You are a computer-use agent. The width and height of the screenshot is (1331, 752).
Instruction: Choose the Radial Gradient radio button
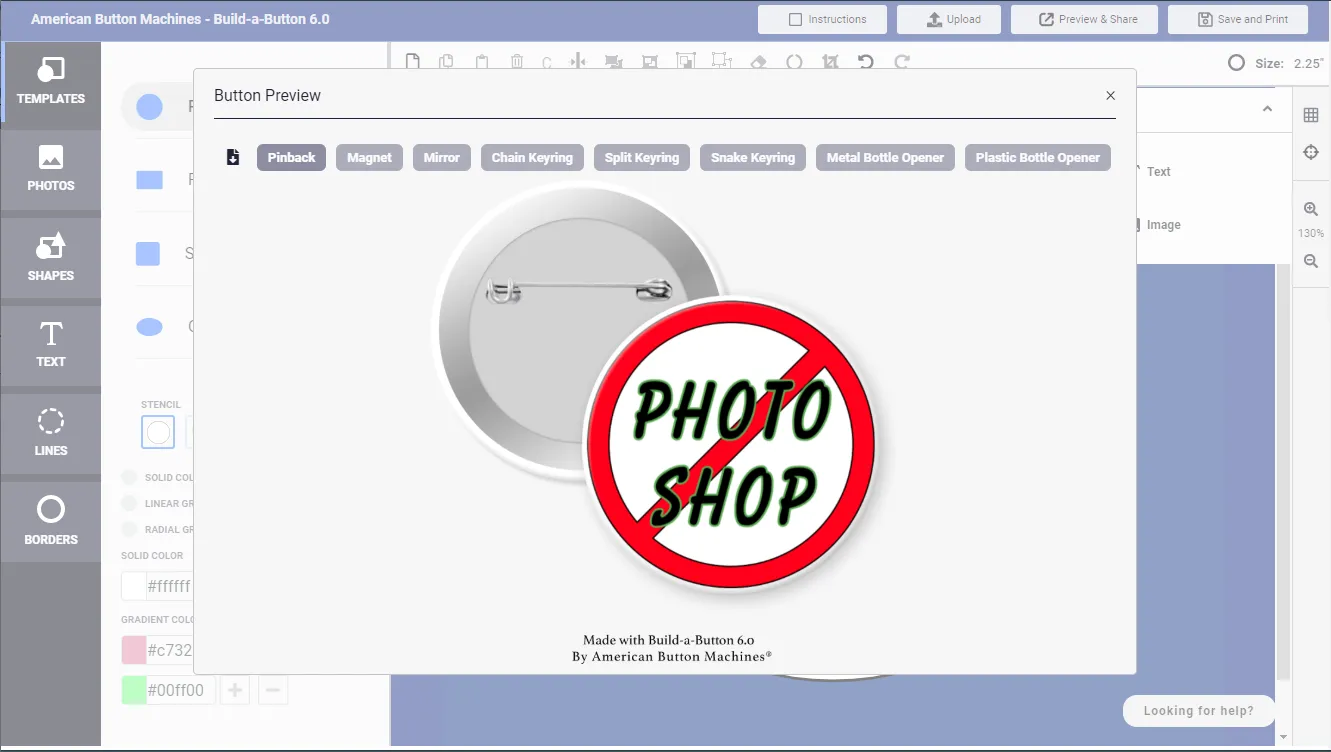[129, 529]
